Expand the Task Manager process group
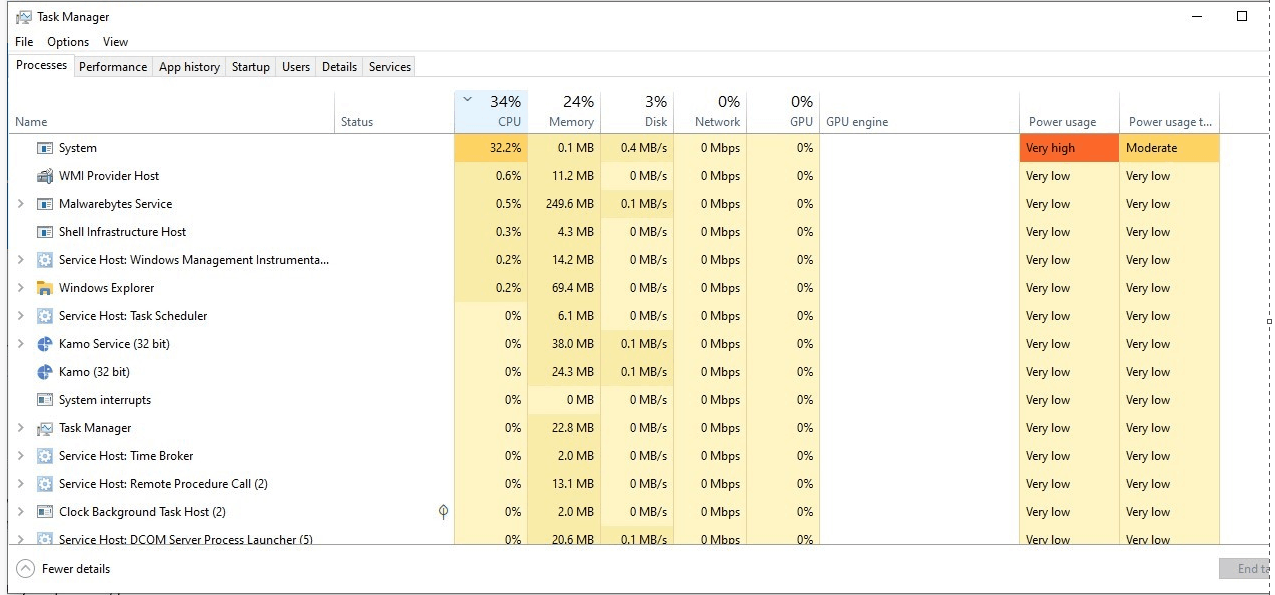The width and height of the screenshot is (1275, 595). [x=20, y=428]
